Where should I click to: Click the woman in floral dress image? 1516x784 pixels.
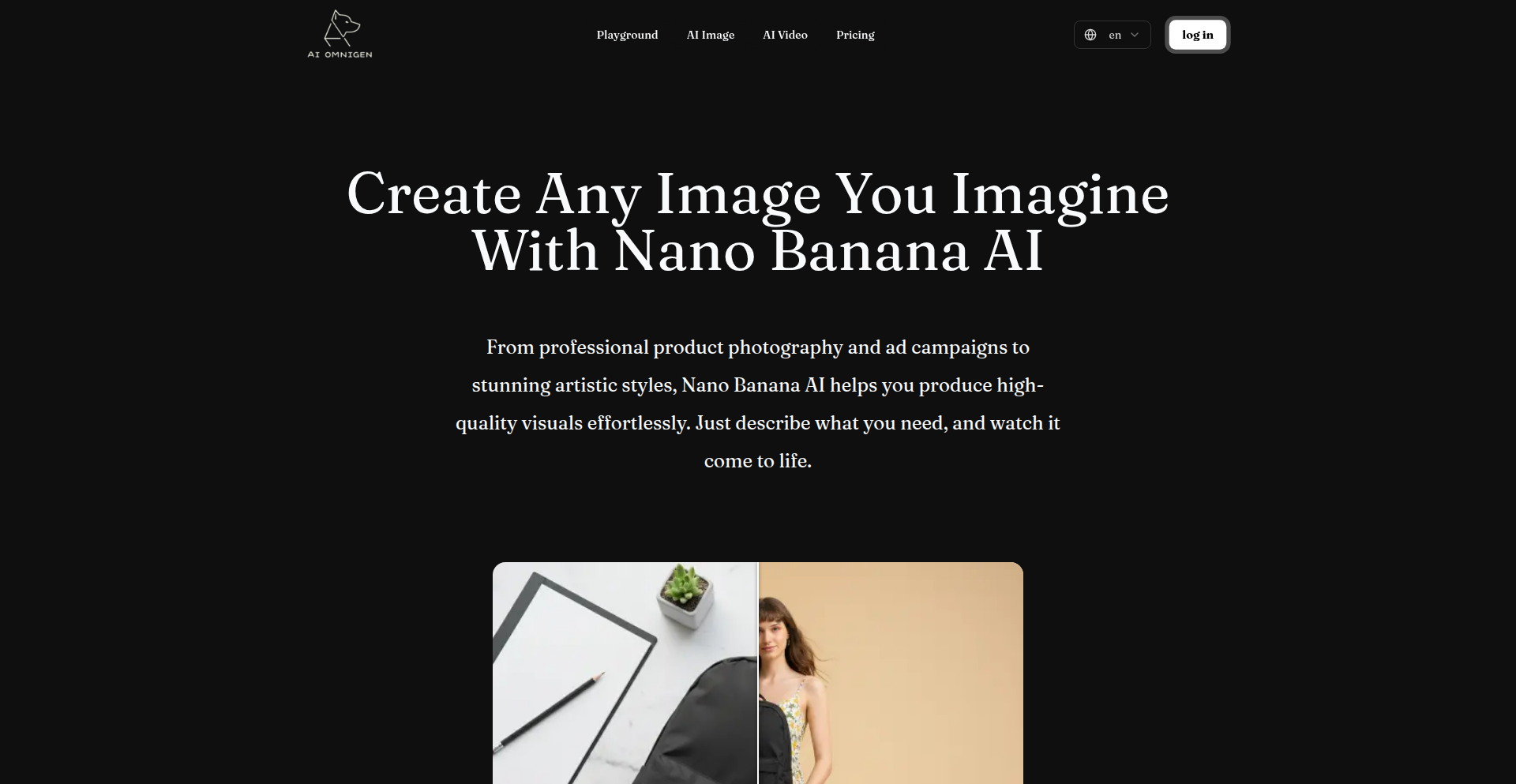coord(891,673)
